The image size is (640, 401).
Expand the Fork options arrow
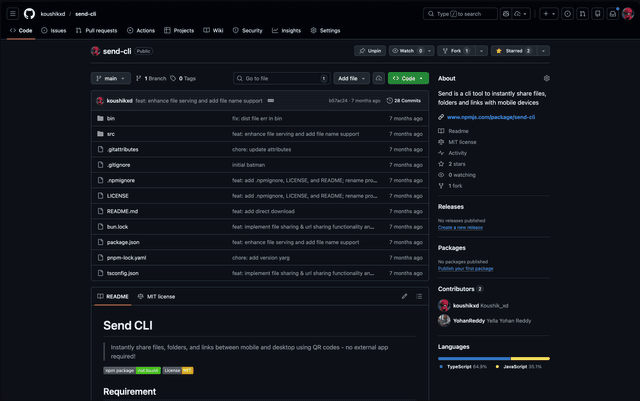(x=481, y=51)
